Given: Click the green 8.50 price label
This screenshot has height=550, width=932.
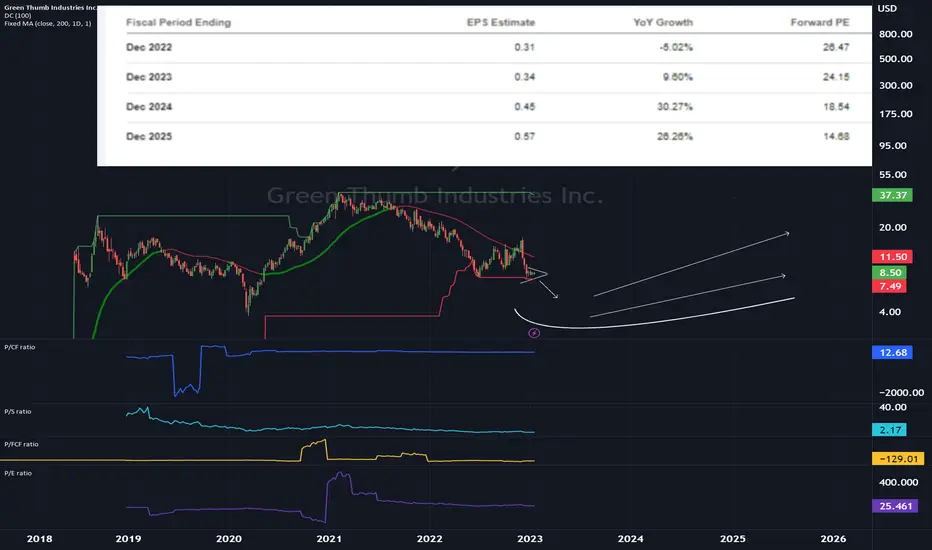Looking at the screenshot, I should point(889,272).
